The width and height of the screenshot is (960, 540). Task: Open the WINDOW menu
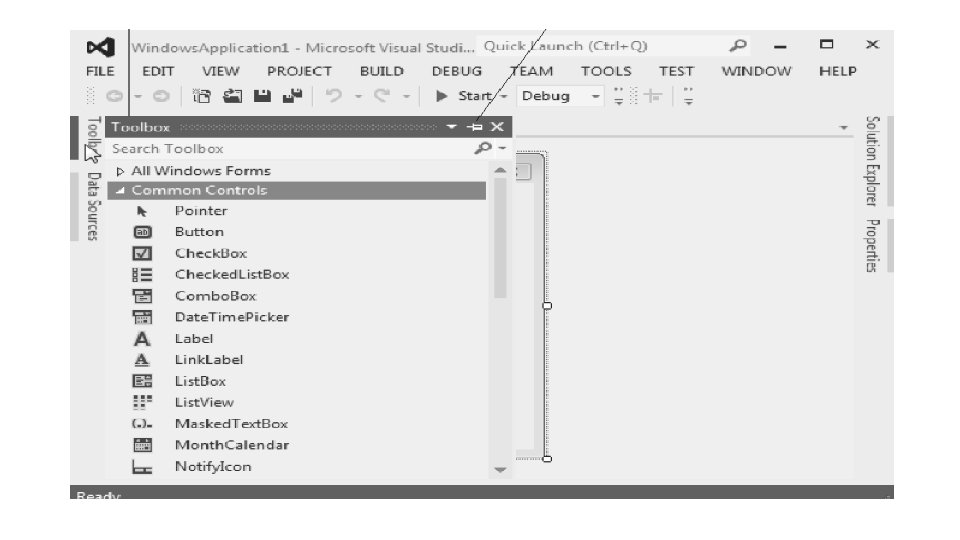757,71
